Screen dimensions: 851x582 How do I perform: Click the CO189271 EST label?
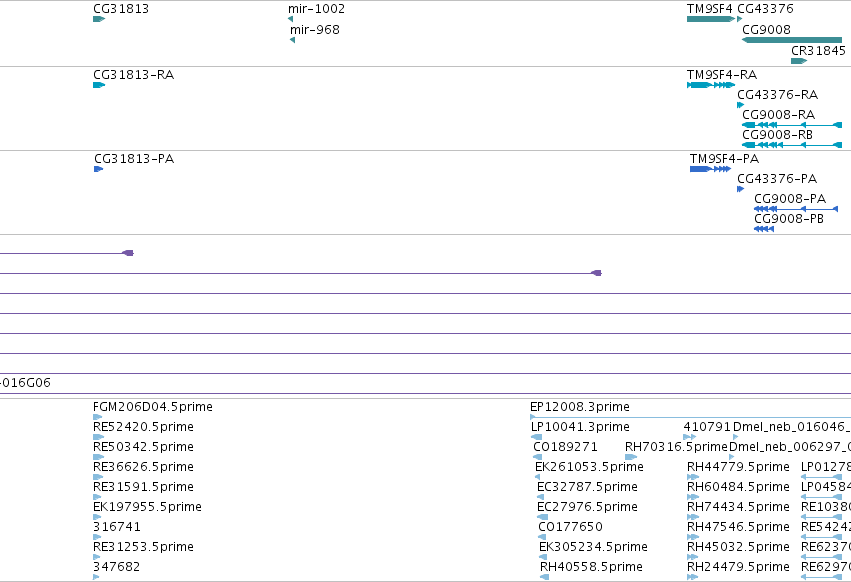[x=565, y=447]
